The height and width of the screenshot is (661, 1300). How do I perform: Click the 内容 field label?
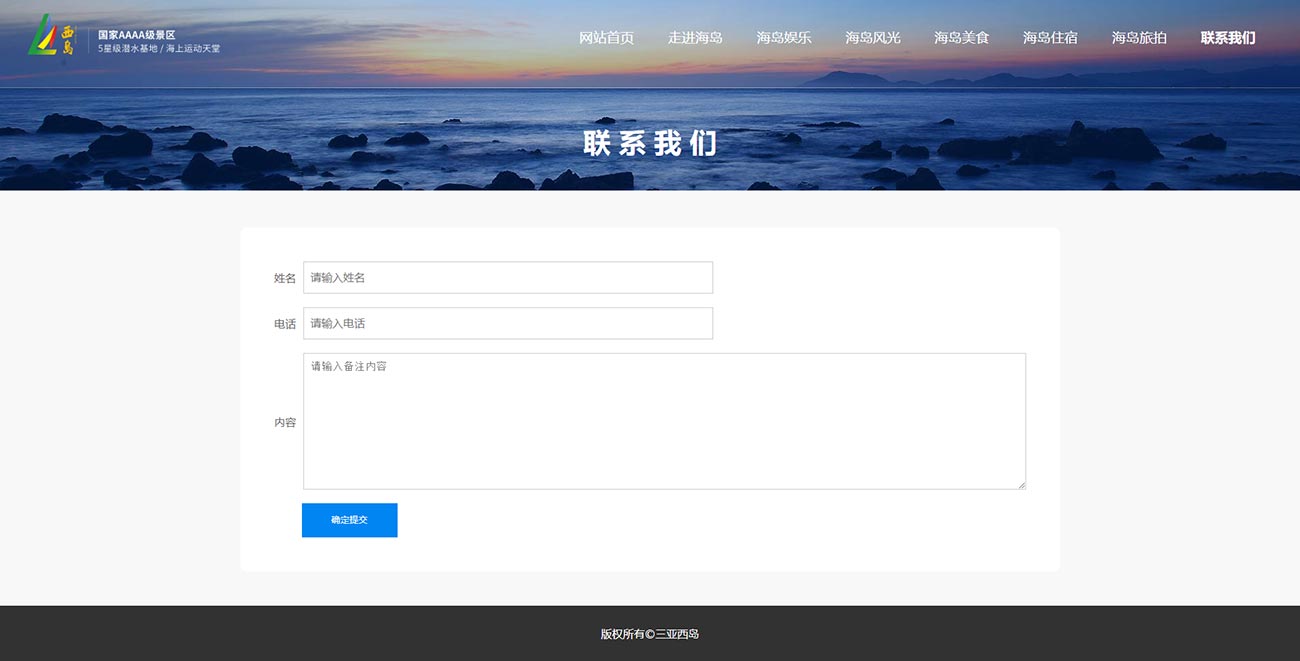[285, 422]
